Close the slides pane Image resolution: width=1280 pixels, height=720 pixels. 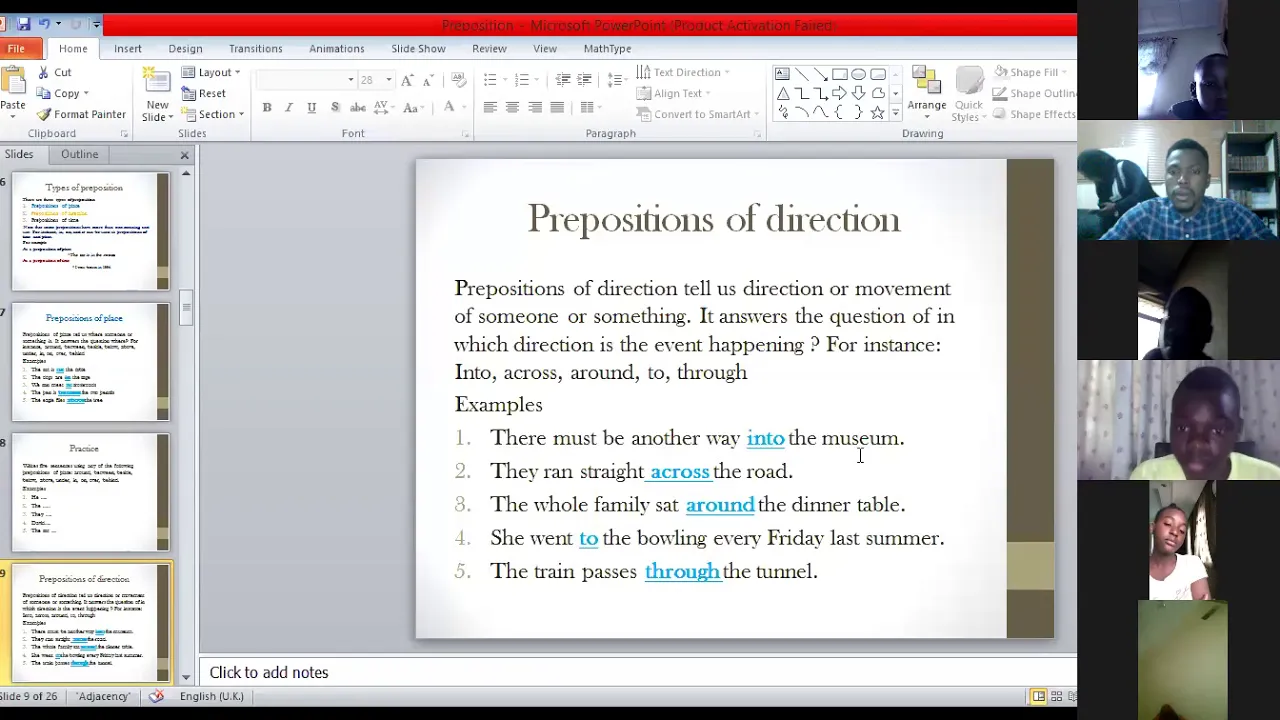point(184,155)
